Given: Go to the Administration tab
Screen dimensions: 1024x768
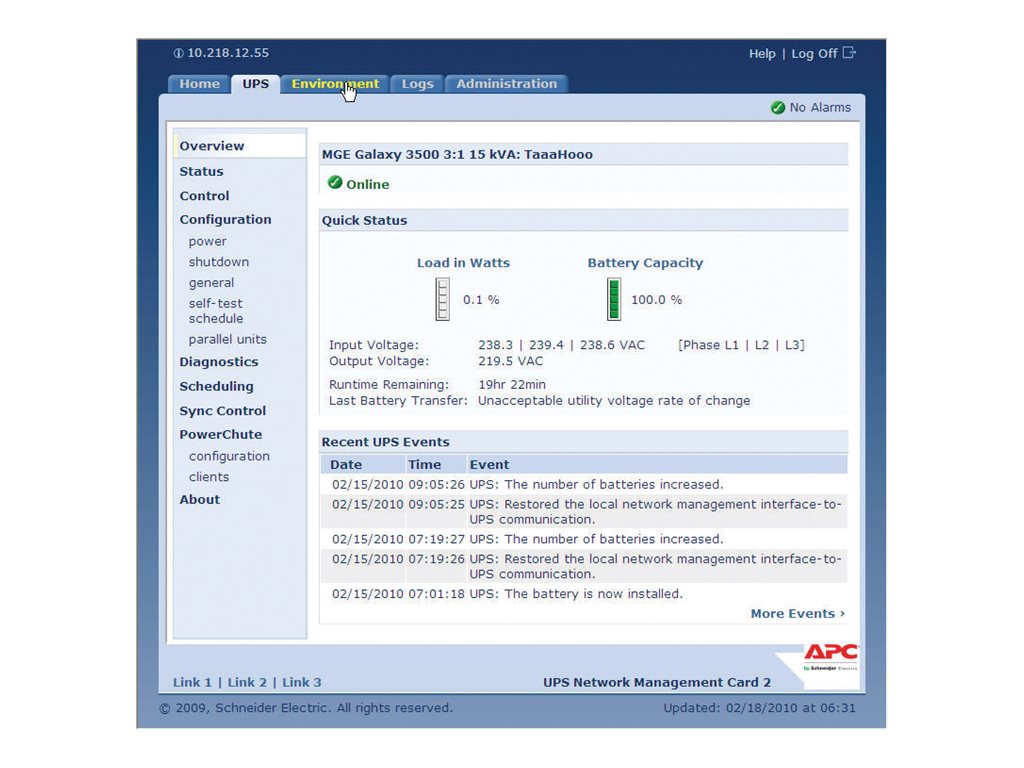Looking at the screenshot, I should (x=506, y=84).
